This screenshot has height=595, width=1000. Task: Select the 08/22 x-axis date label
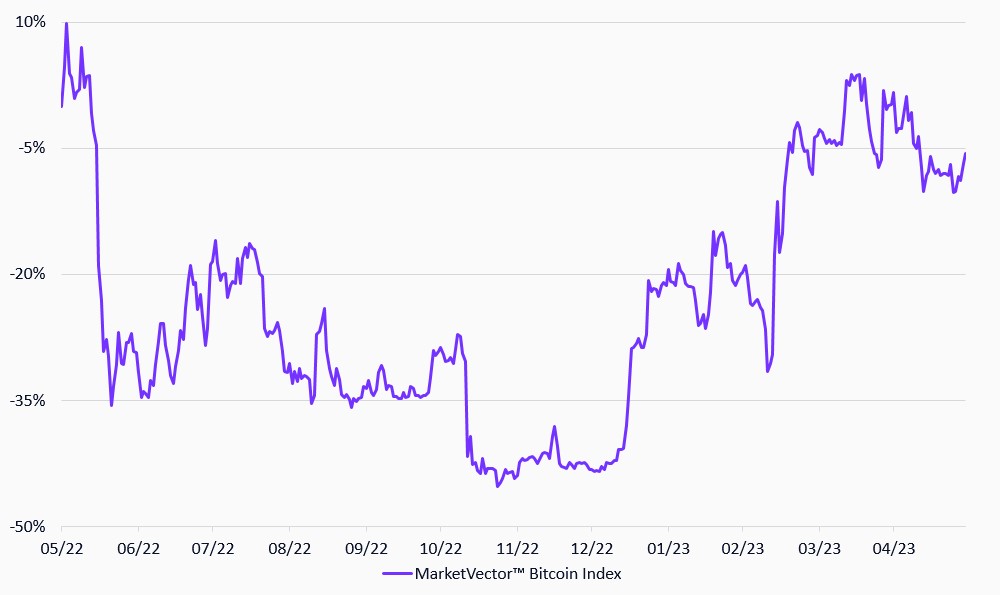(x=288, y=548)
